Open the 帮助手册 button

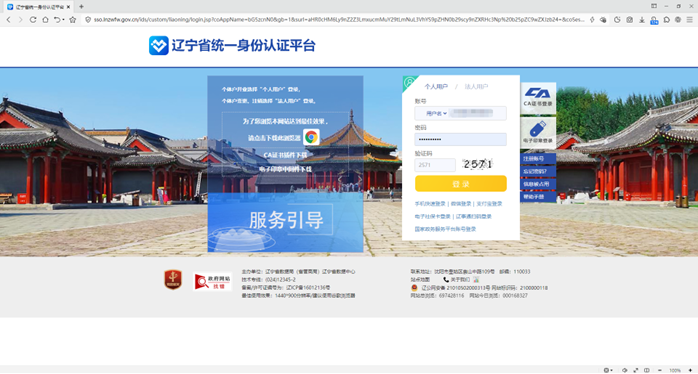[x=538, y=197]
